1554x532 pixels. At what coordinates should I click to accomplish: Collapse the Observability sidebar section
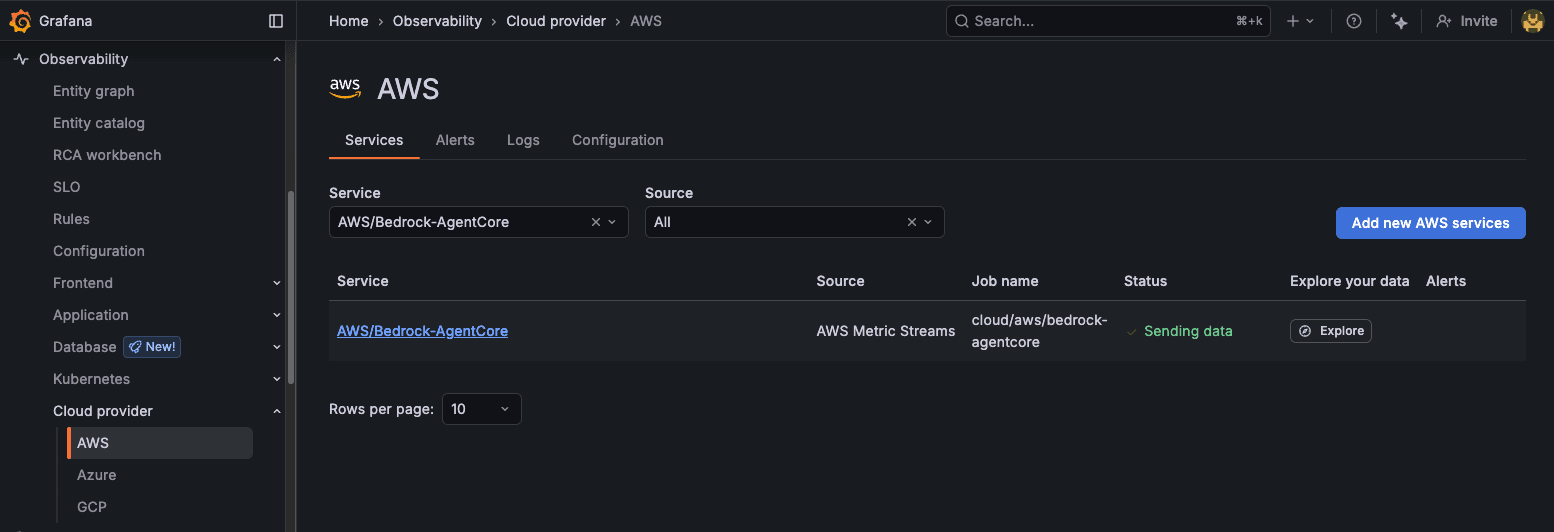(277, 59)
